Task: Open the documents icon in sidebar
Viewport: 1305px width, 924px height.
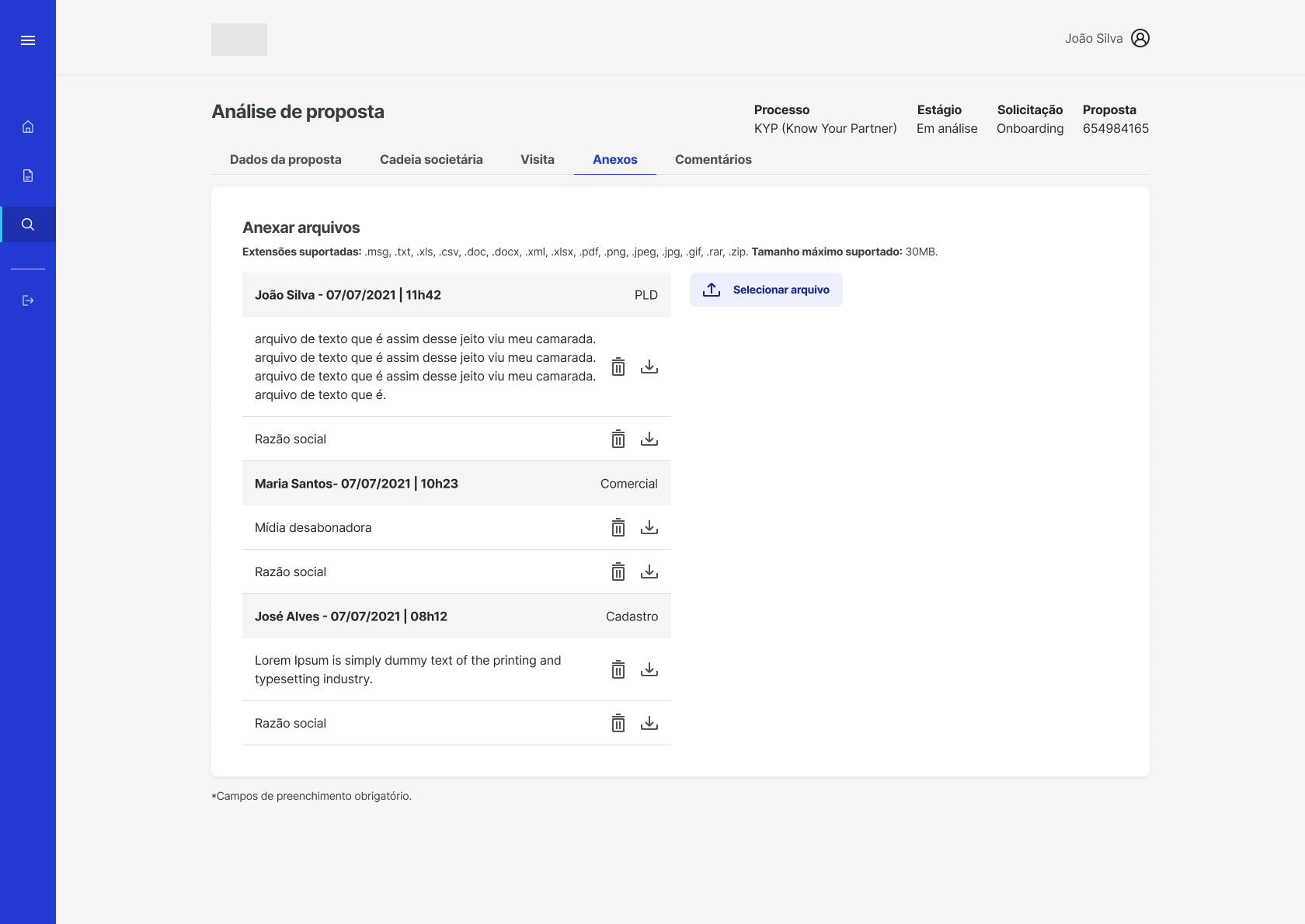Action: (x=28, y=175)
